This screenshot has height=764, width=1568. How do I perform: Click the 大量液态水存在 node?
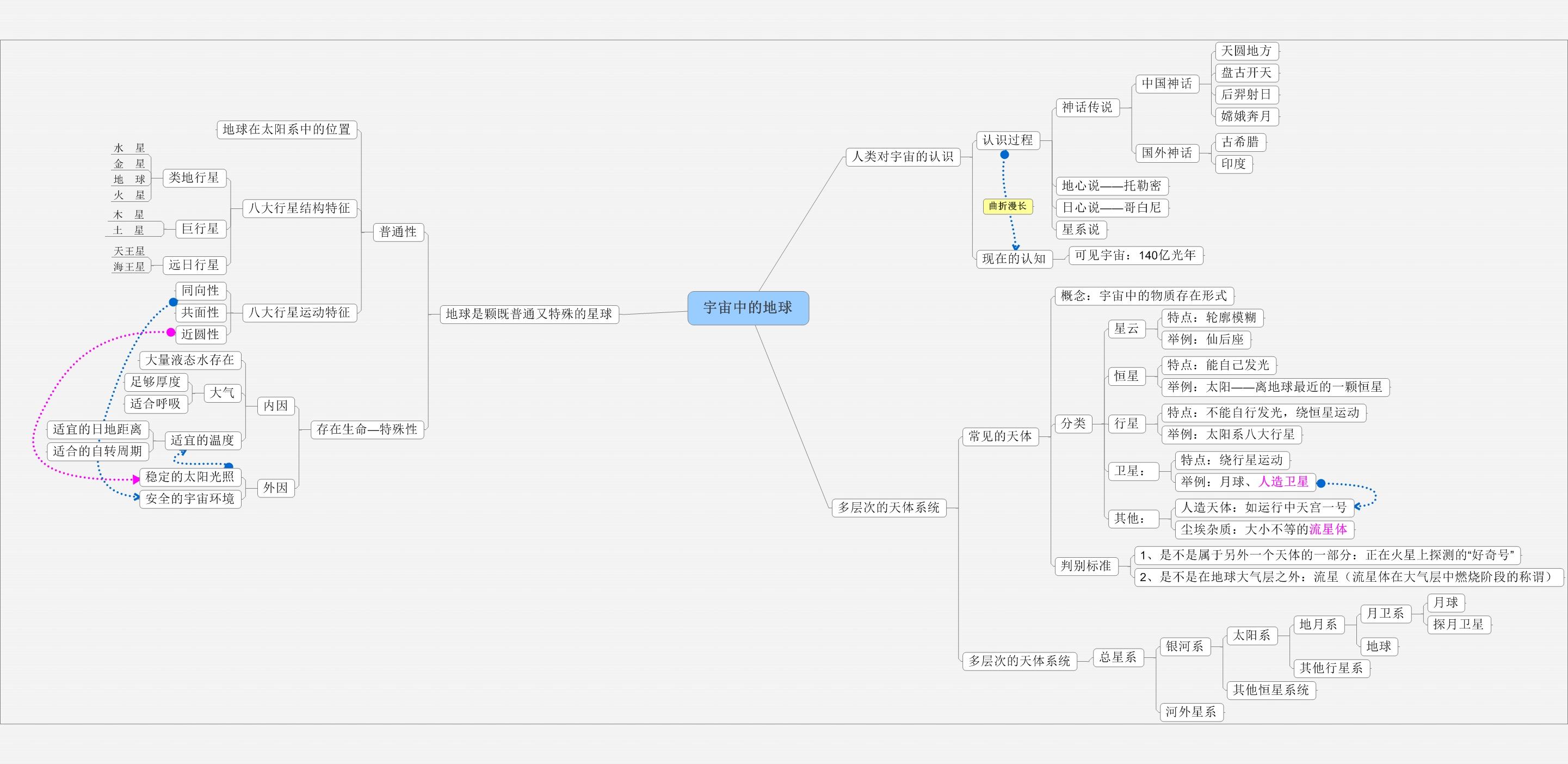click(x=190, y=360)
